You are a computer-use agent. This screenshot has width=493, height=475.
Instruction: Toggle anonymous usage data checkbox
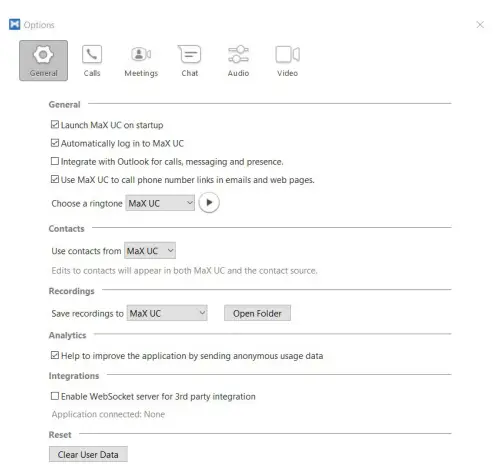[55, 355]
